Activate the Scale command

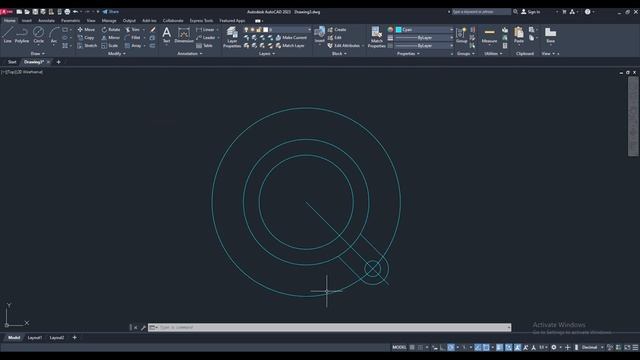[110, 46]
